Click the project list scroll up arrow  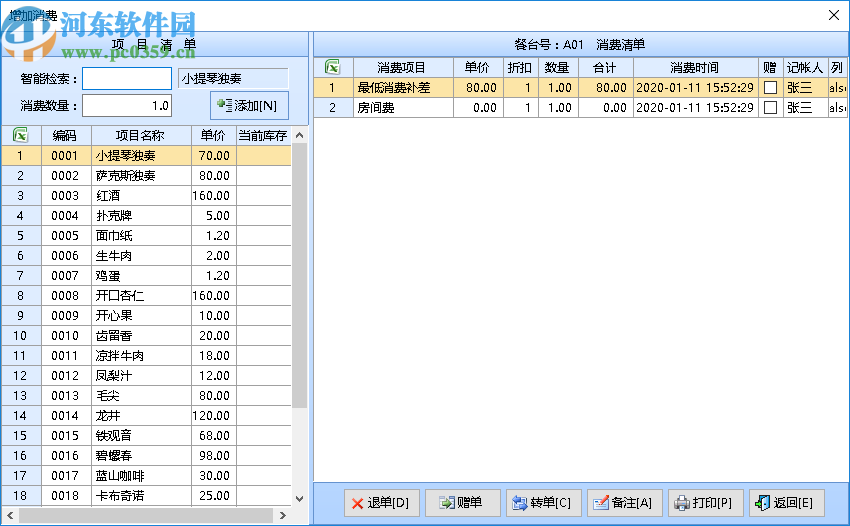(299, 135)
